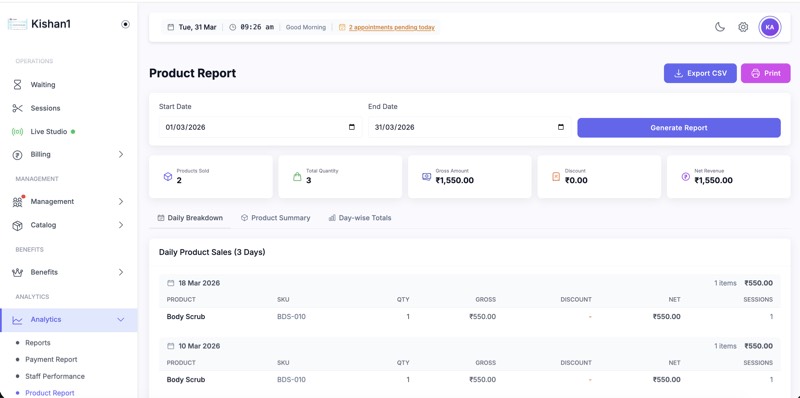Click the Gross Amount ₹1,550.00 value
The height and width of the screenshot is (398, 800).
click(x=455, y=181)
